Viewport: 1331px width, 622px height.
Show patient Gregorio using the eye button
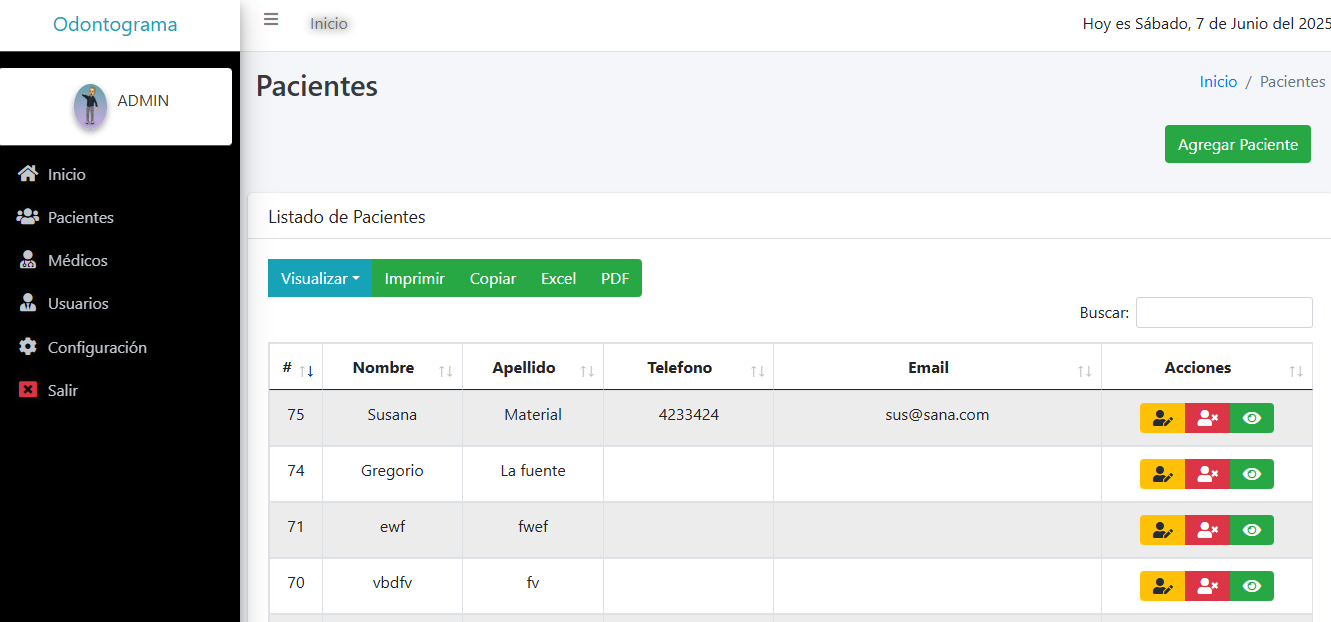pyautogui.click(x=1251, y=474)
